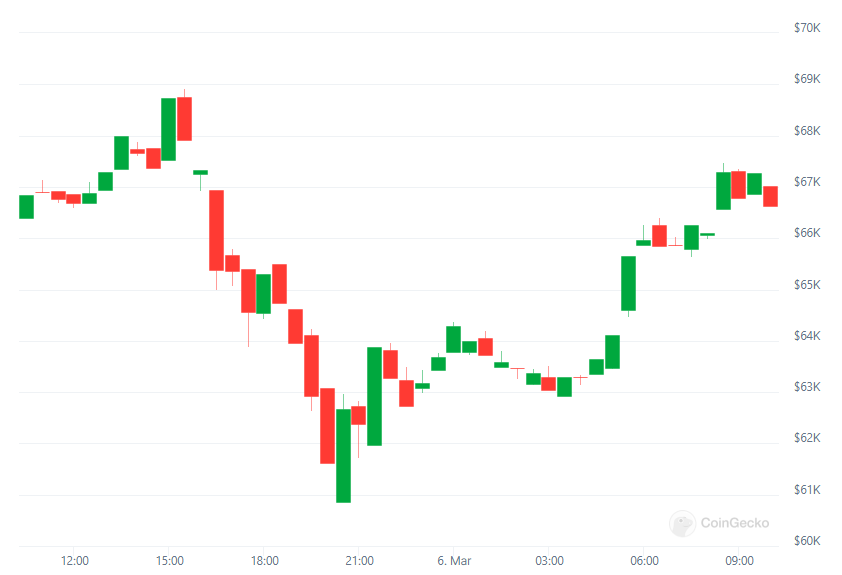Click the CoinGecko watermark text
The width and height of the screenshot is (842, 575).
[x=735, y=523]
